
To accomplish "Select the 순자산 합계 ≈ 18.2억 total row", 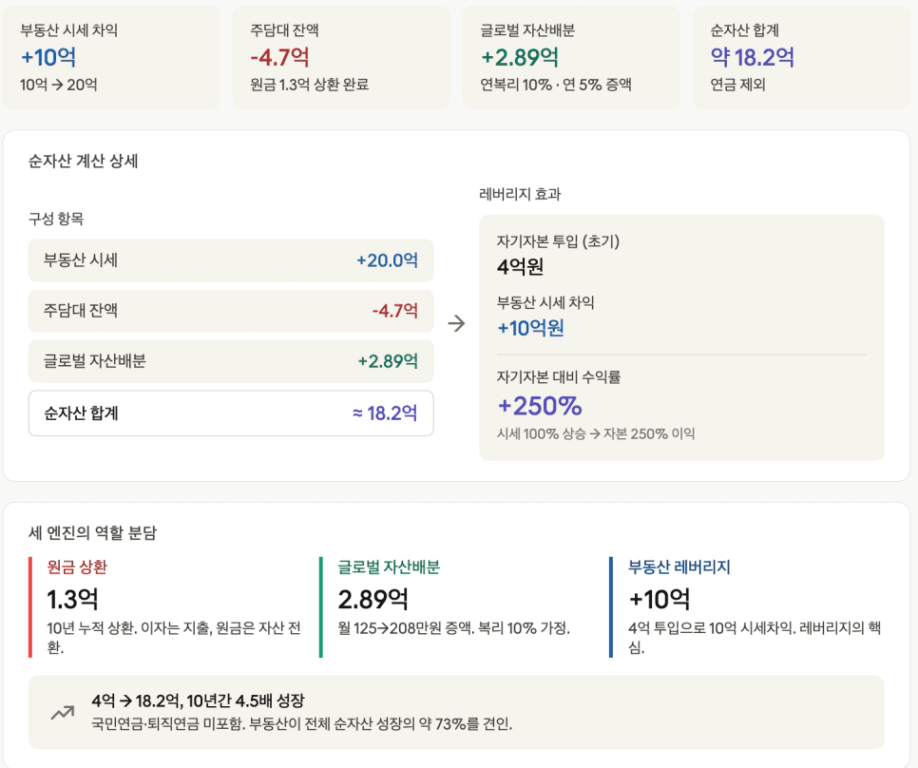I will (x=231, y=413).
